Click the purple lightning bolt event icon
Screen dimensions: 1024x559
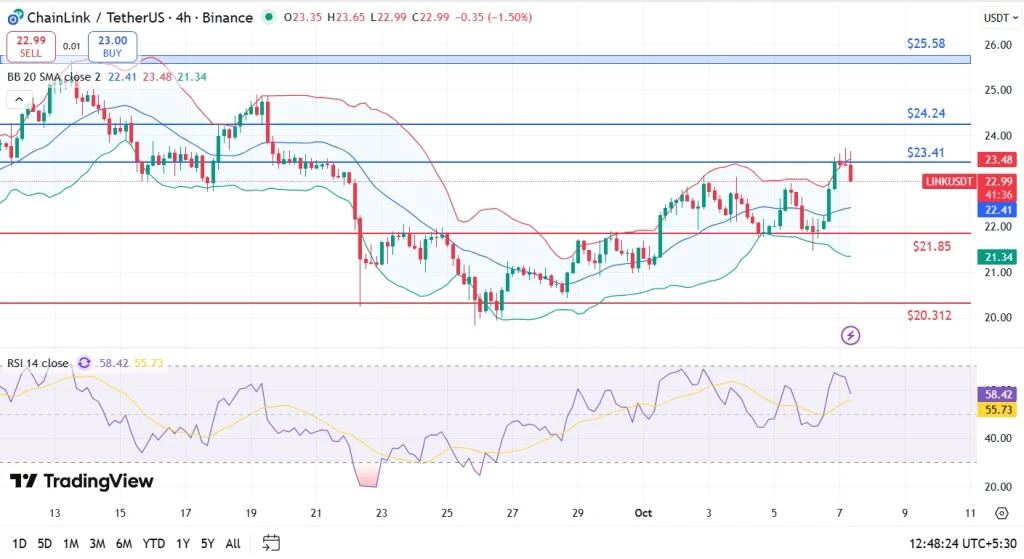850,335
